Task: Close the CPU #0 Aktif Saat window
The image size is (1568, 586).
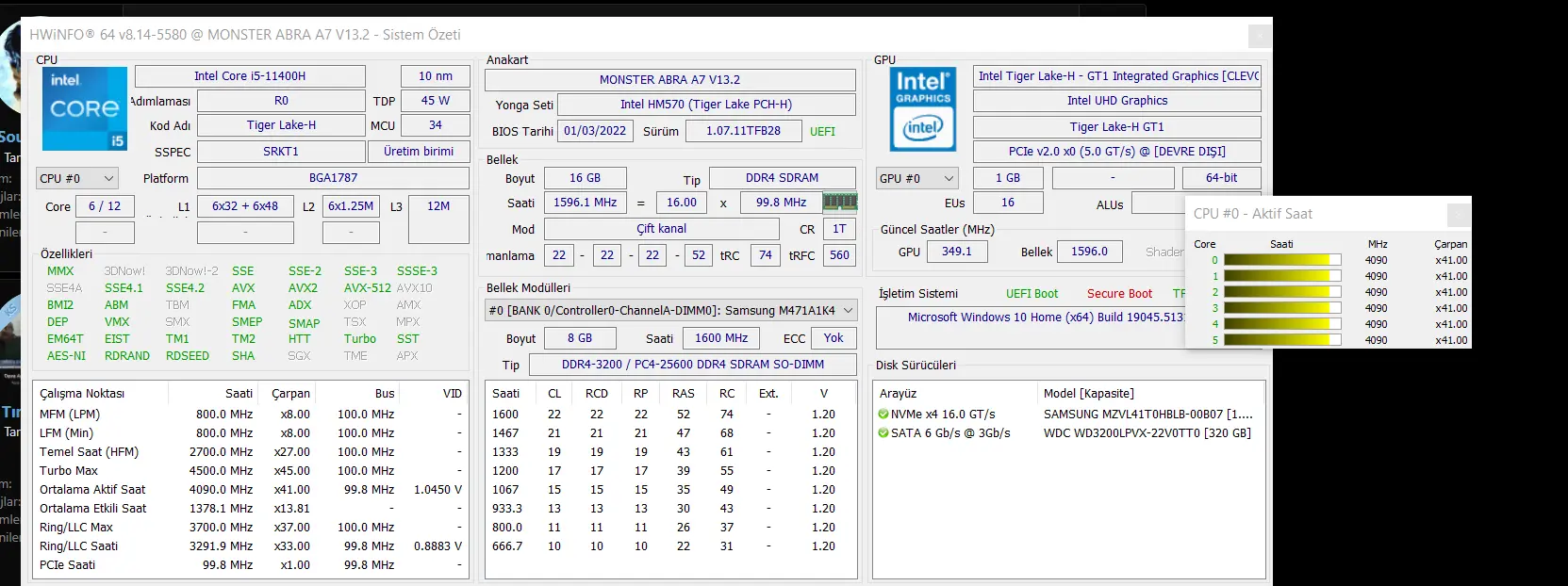Action: (1459, 215)
